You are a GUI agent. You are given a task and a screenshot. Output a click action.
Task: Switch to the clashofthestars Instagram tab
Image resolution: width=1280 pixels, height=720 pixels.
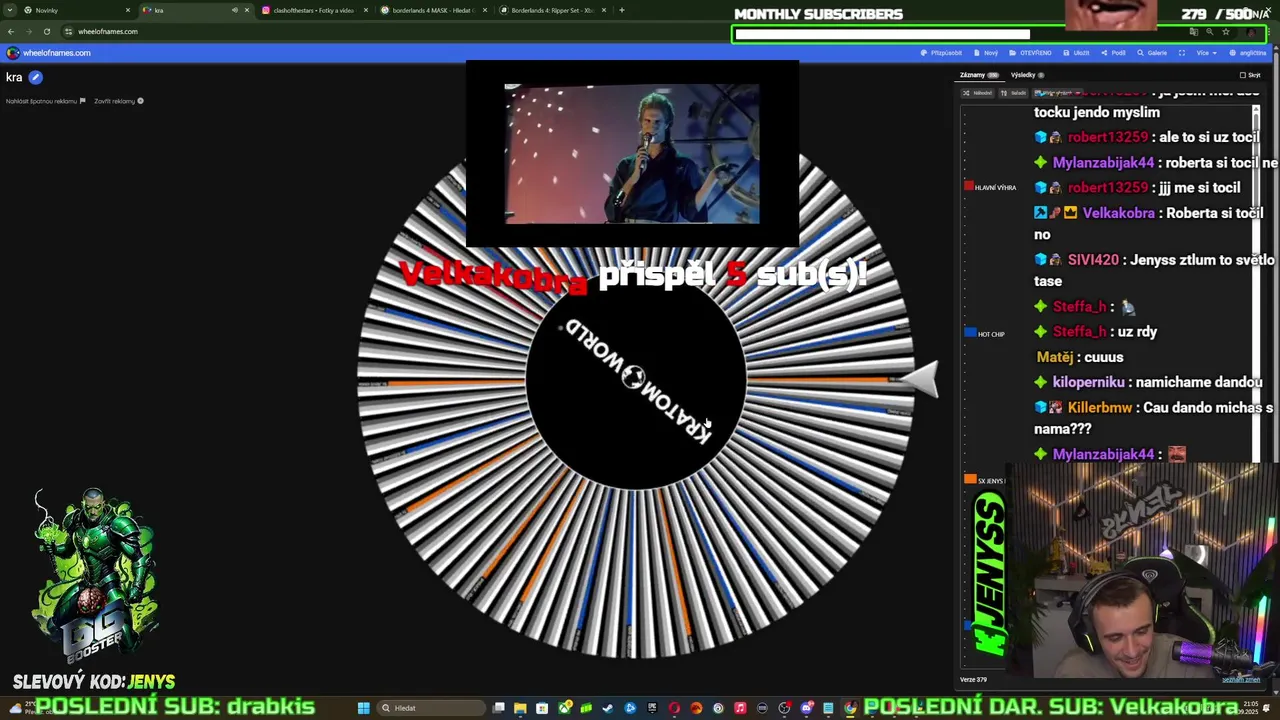[313, 10]
